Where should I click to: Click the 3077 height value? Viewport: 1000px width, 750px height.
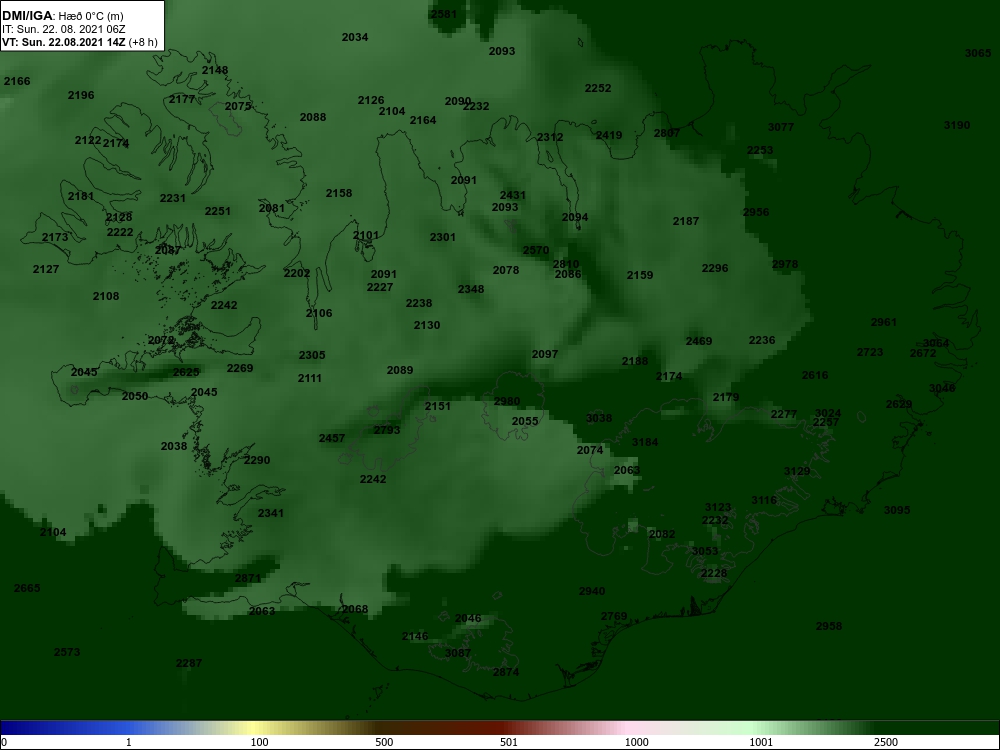(781, 127)
